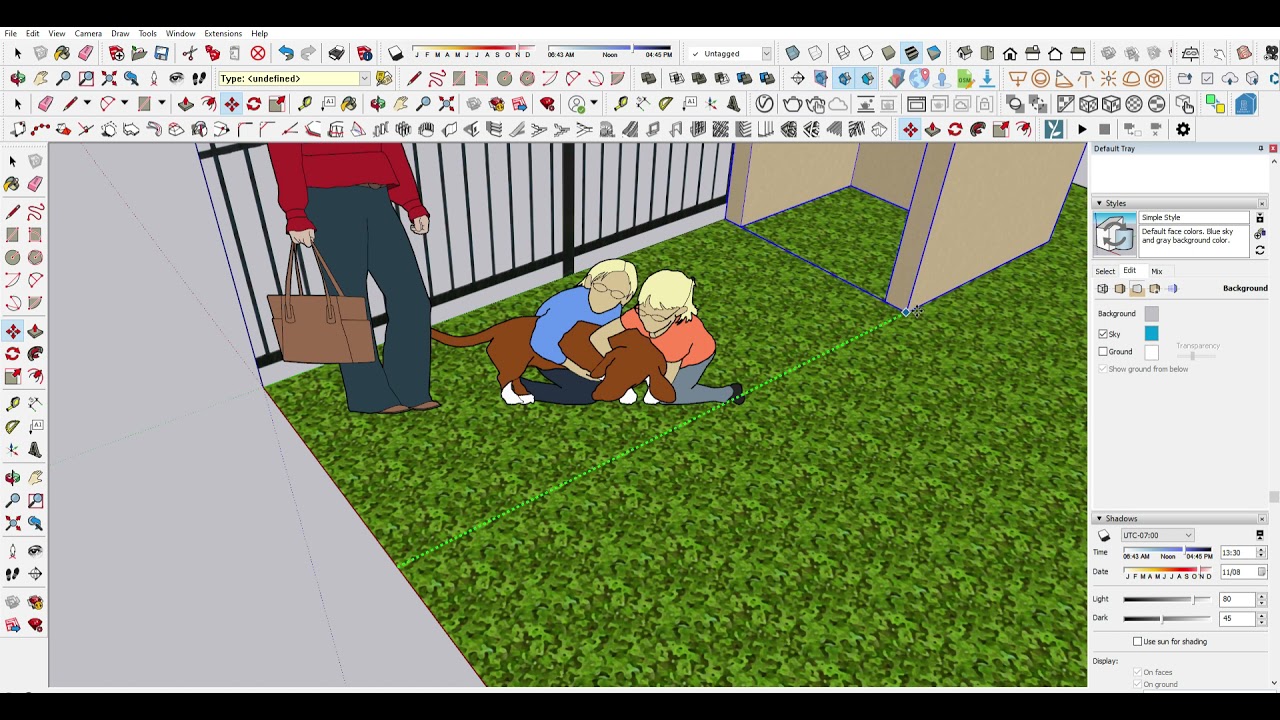Select the Freehand tool in second row
This screenshot has width=1280, height=720.
pyautogui.click(x=437, y=78)
